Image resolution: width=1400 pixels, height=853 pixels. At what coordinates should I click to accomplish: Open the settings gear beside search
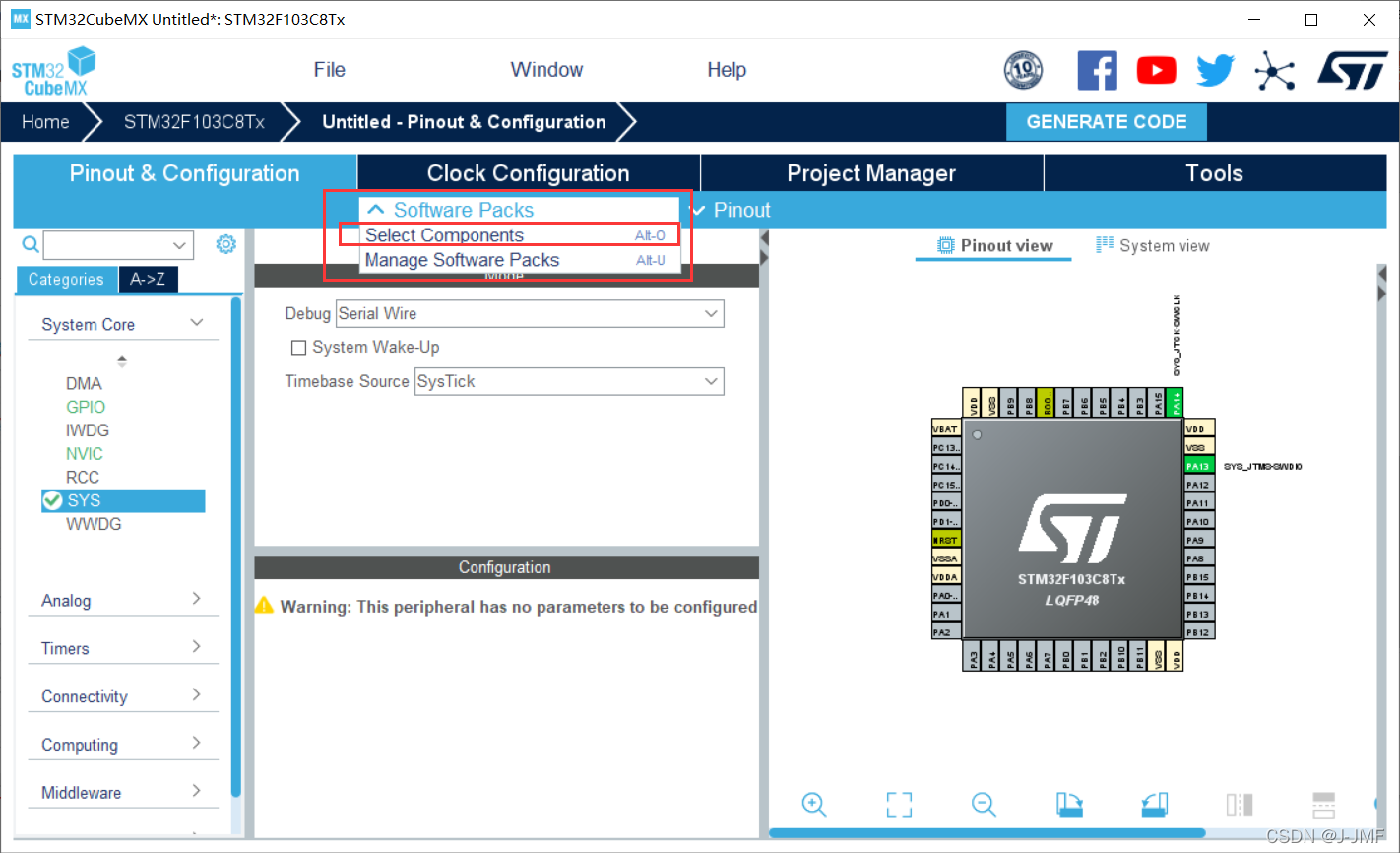pos(226,244)
